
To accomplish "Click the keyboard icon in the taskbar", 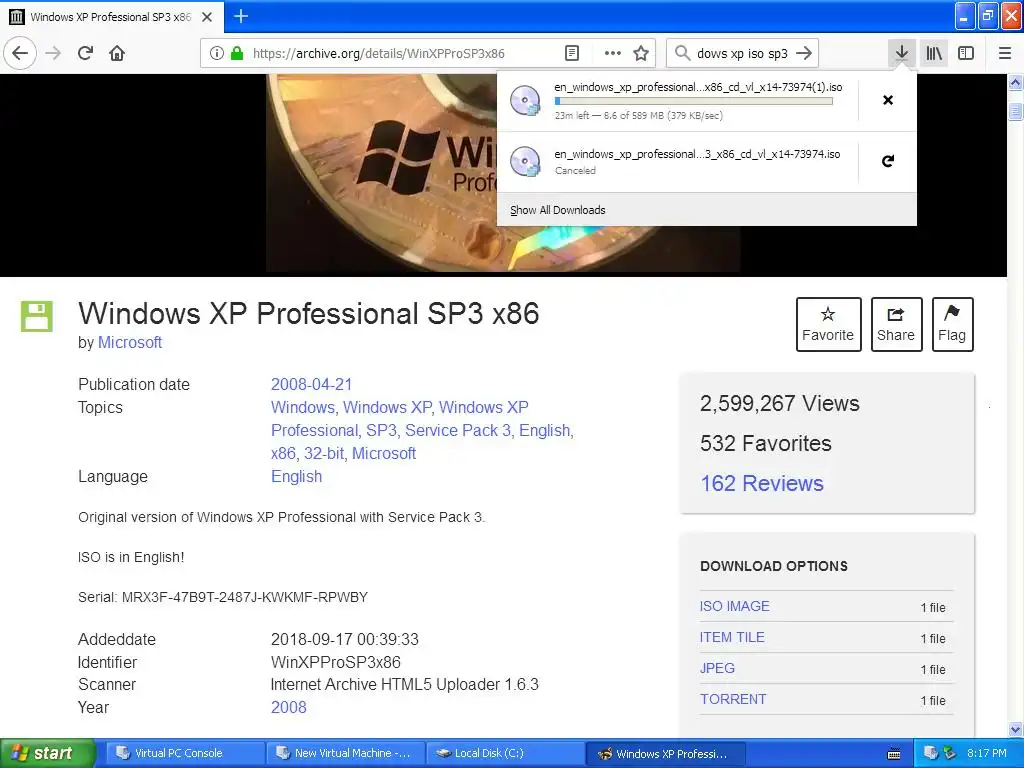I will pyautogui.click(x=894, y=754).
